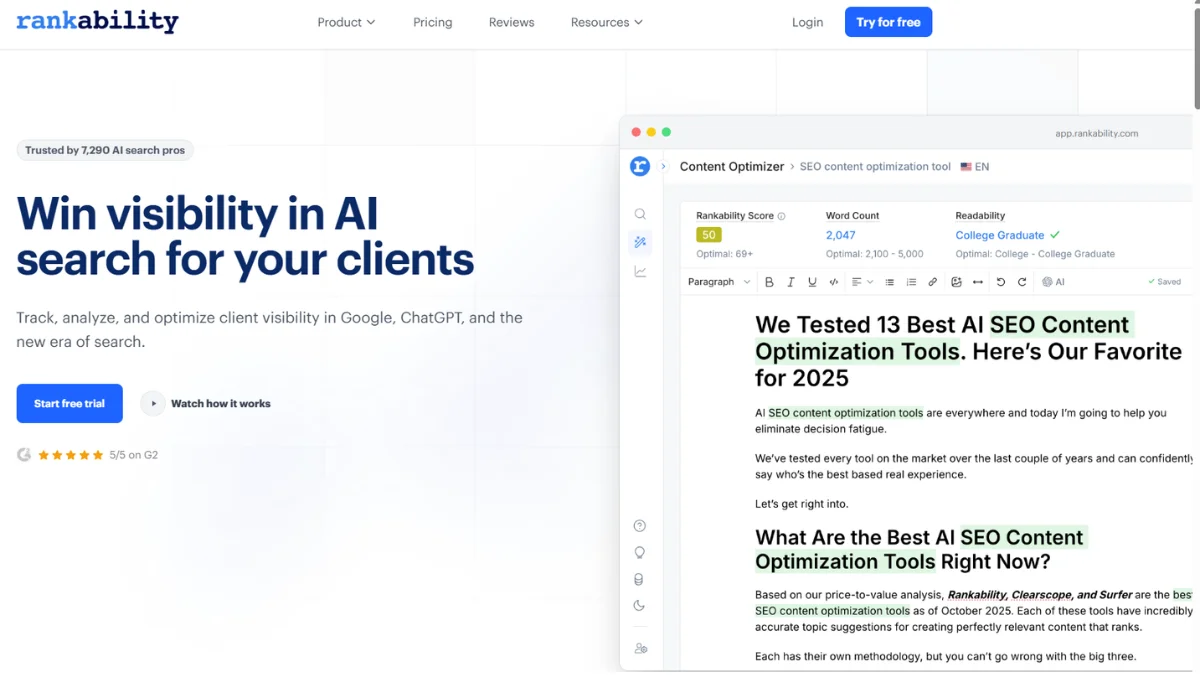Expand the text alignment dropdown
Image resolution: width=1200 pixels, height=675 pixels.
point(862,282)
